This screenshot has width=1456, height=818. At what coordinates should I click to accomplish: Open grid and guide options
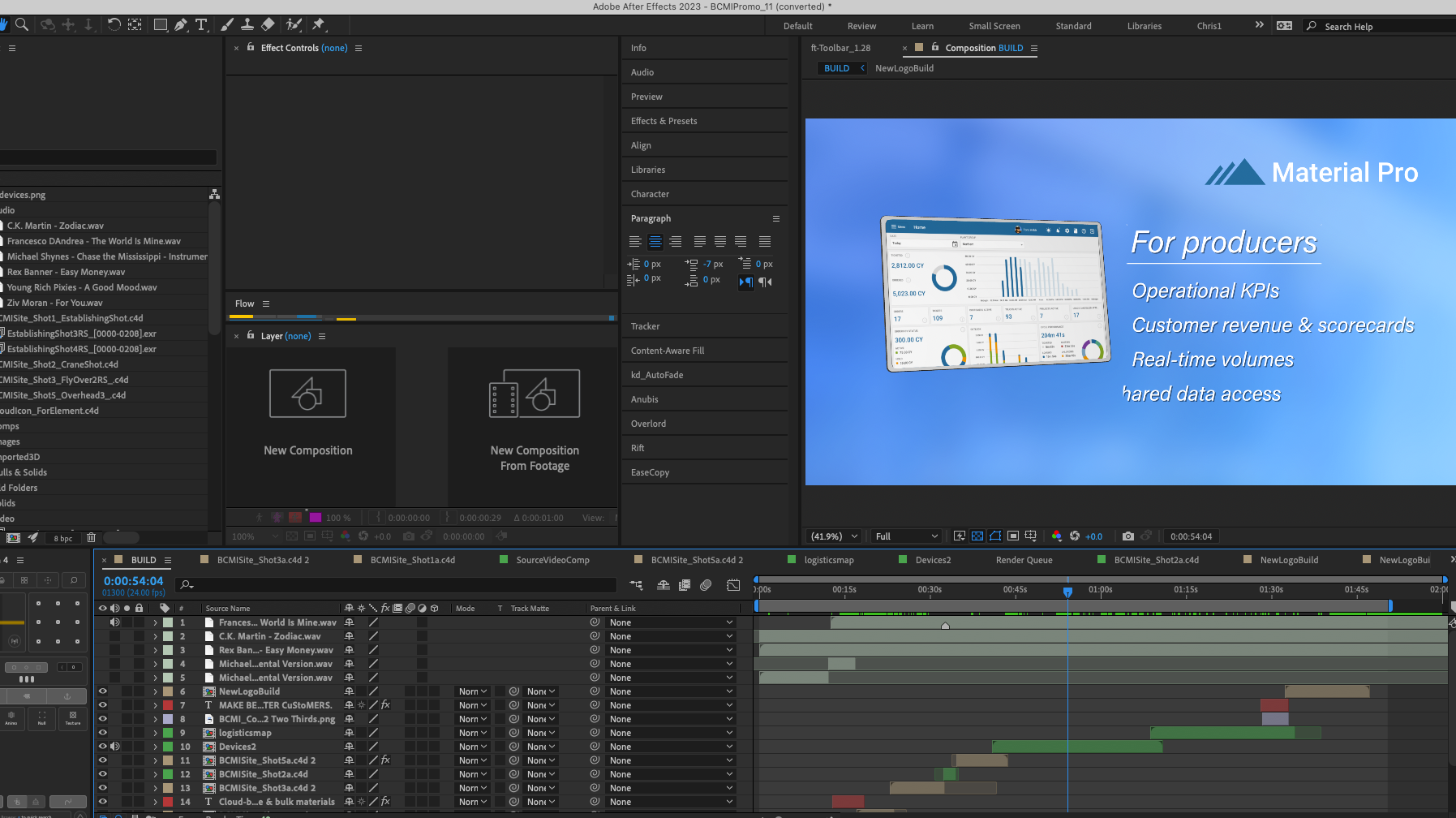click(x=1031, y=536)
